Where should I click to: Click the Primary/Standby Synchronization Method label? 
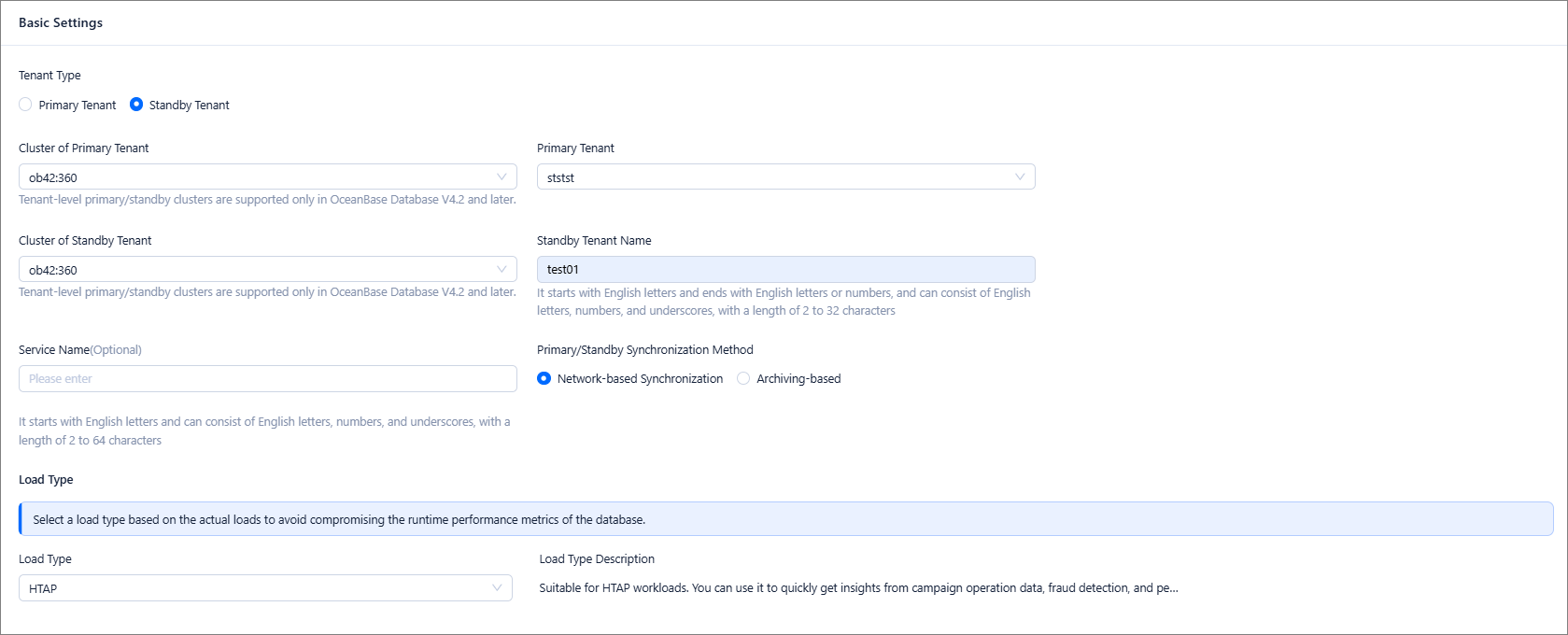[x=644, y=349]
